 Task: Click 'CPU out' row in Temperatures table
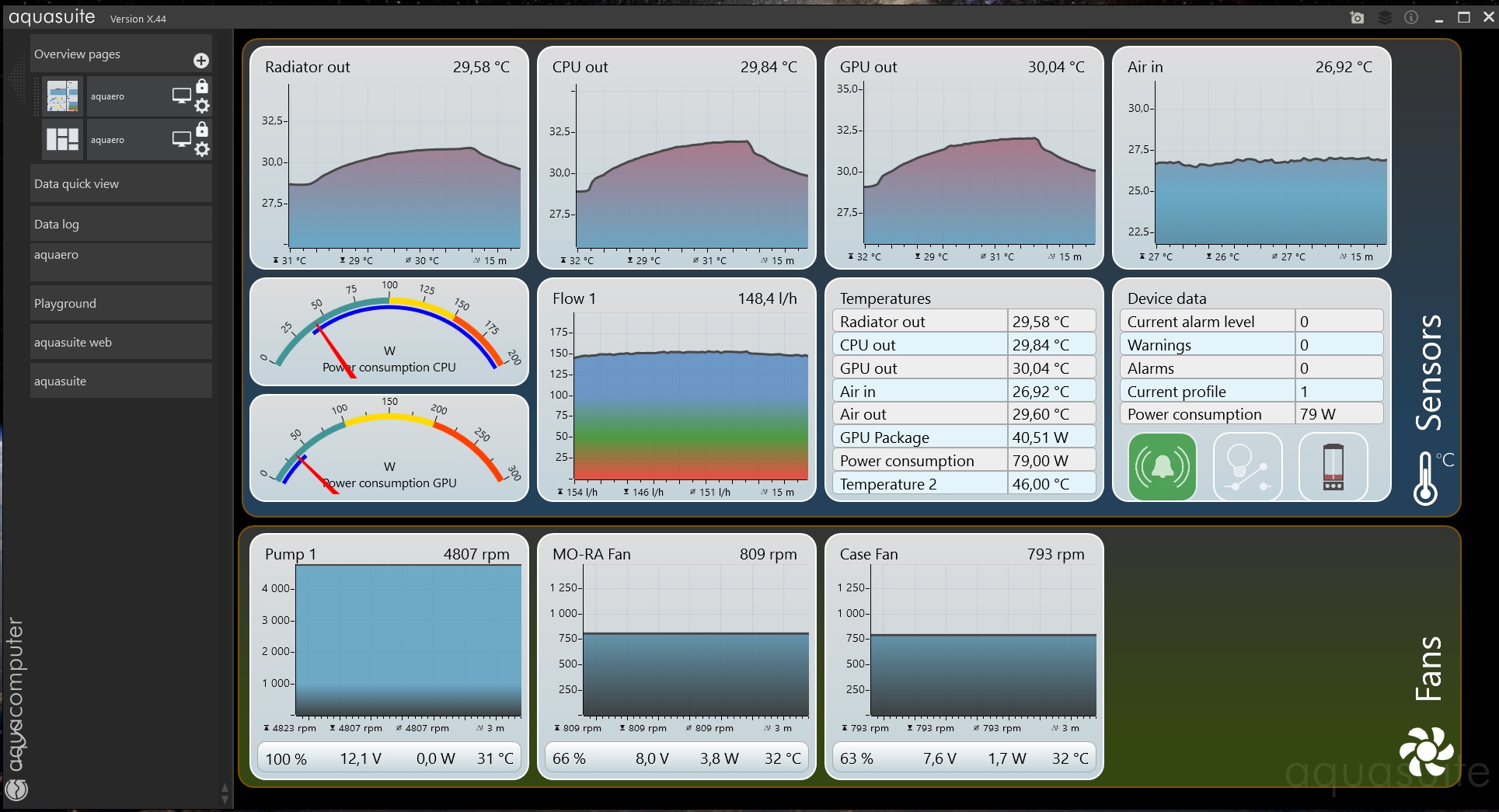[x=964, y=344]
